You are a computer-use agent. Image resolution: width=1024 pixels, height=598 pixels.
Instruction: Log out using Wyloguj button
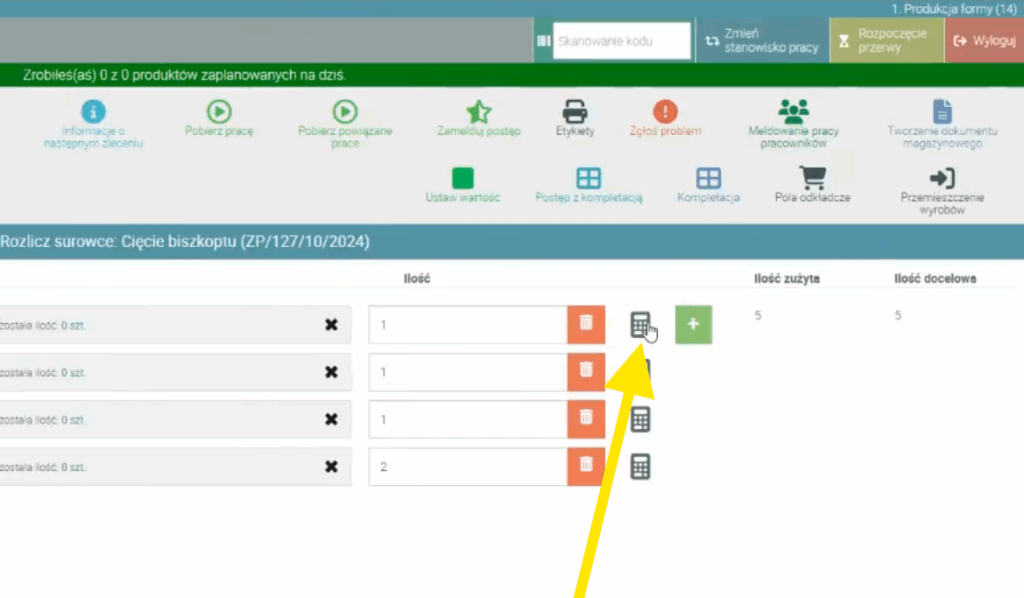click(984, 41)
